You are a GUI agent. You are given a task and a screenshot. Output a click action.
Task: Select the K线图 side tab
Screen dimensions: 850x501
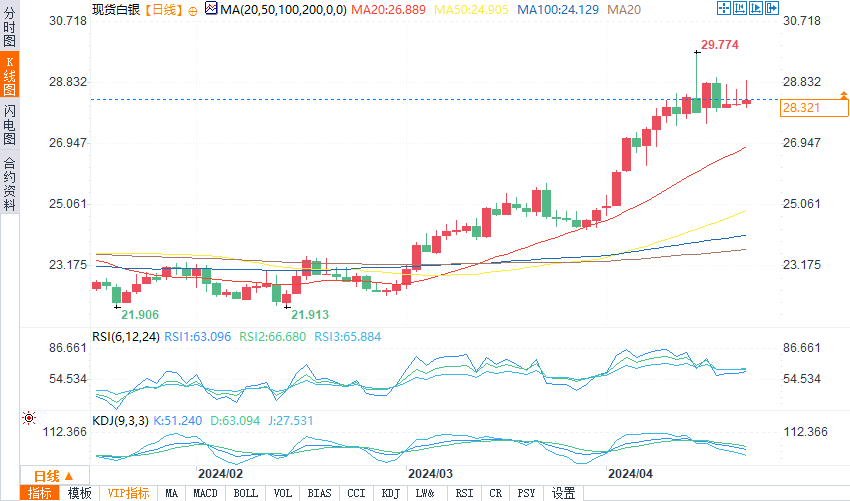pos(9,75)
